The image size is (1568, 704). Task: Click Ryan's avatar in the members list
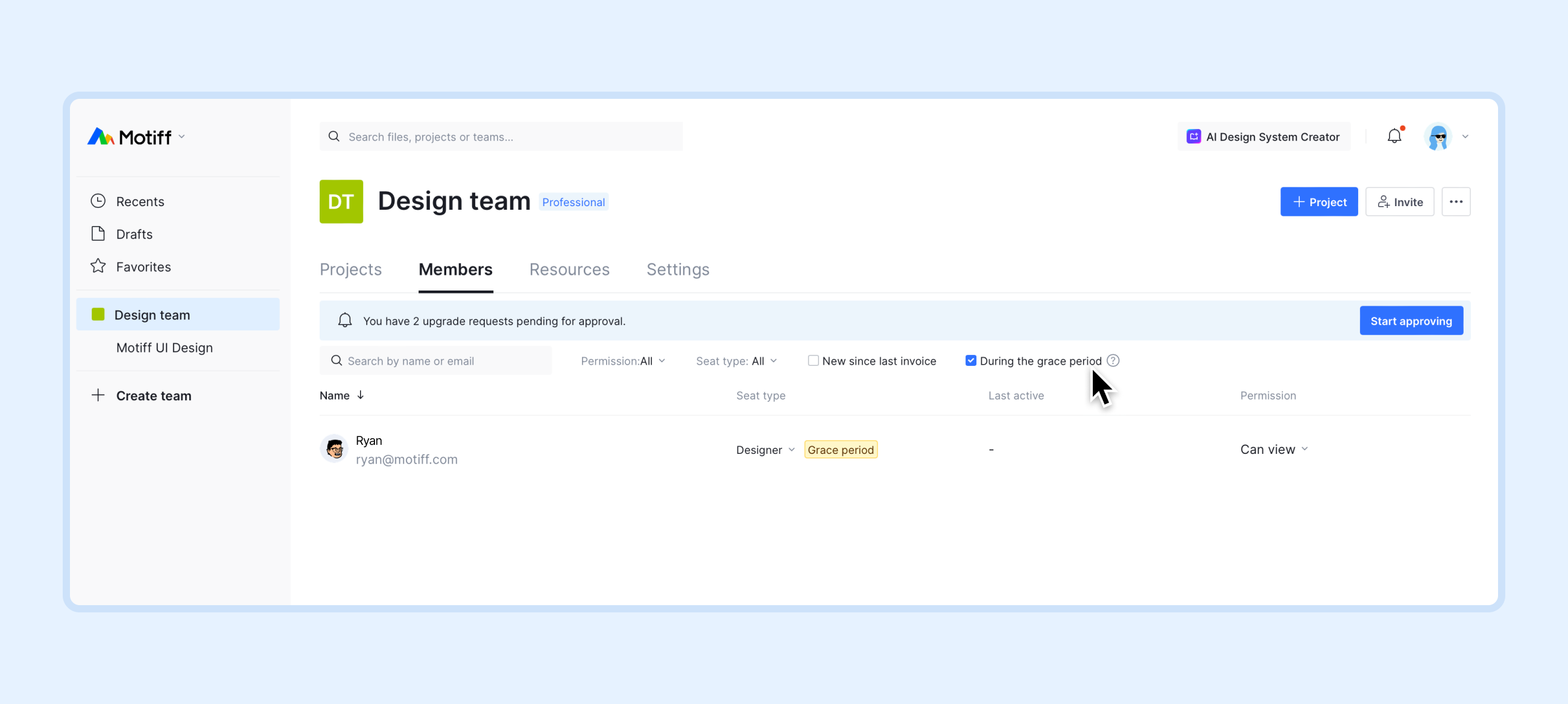coord(334,449)
